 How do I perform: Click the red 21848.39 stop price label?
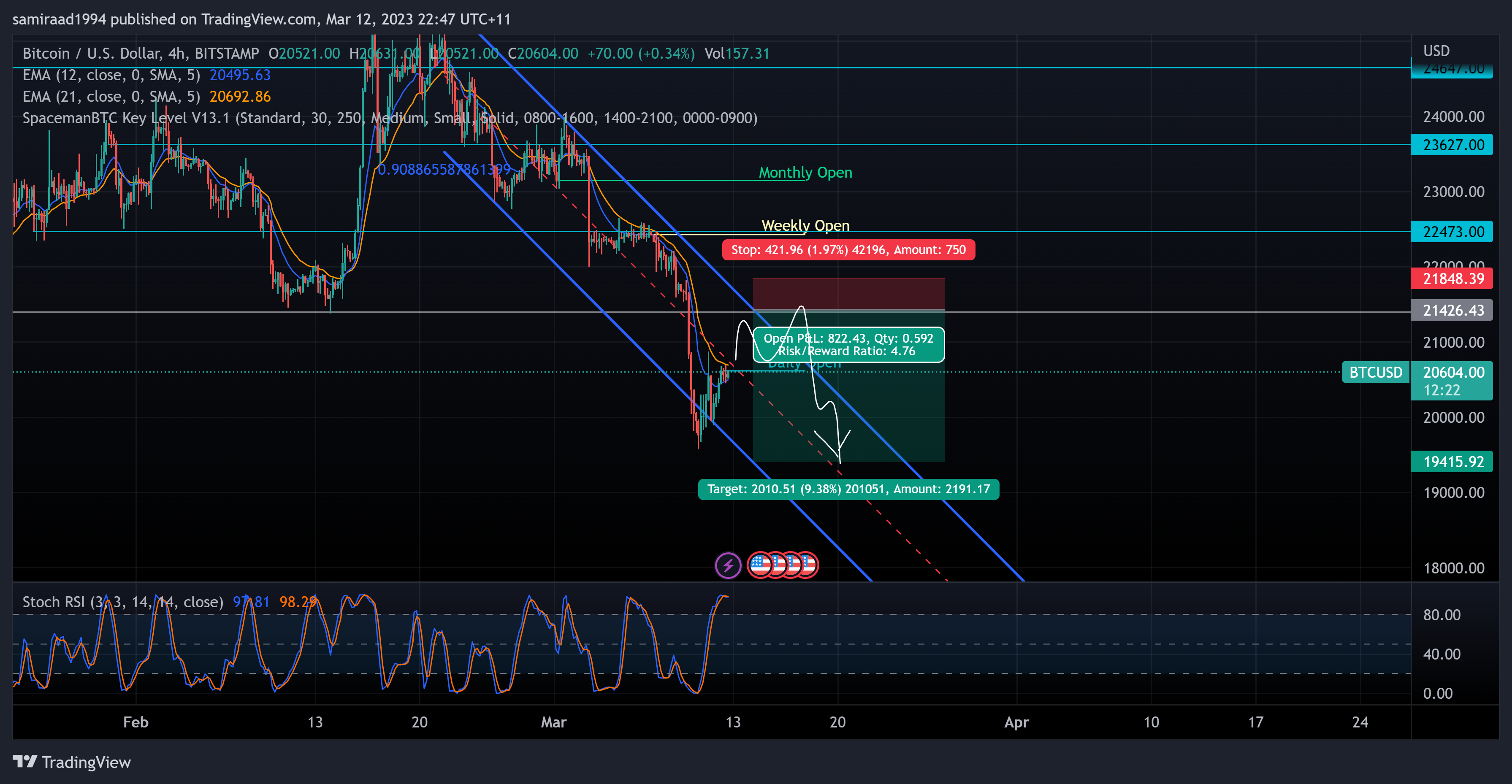coord(1452,279)
